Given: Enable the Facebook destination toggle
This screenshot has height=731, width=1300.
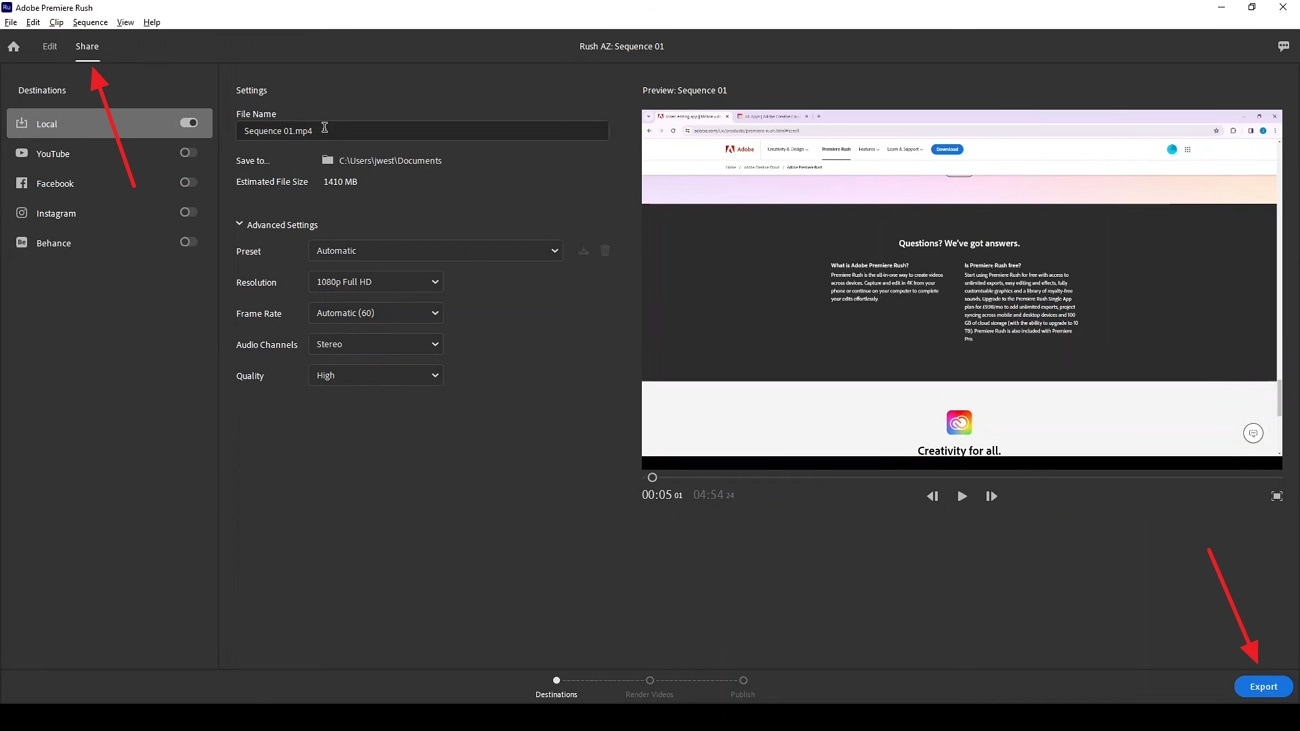Looking at the screenshot, I should [x=187, y=182].
